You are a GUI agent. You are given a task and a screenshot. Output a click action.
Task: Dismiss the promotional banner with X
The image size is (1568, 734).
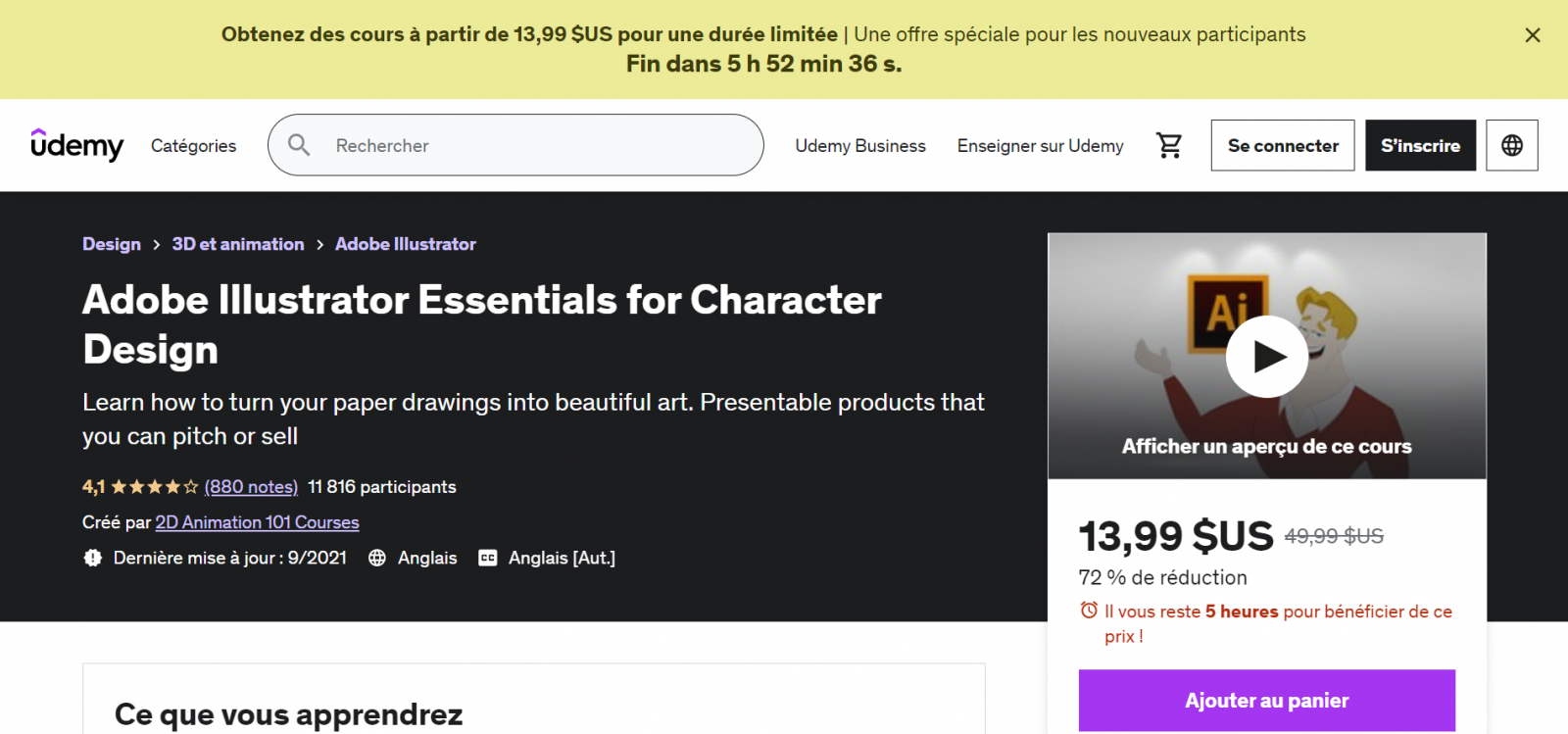(x=1533, y=35)
